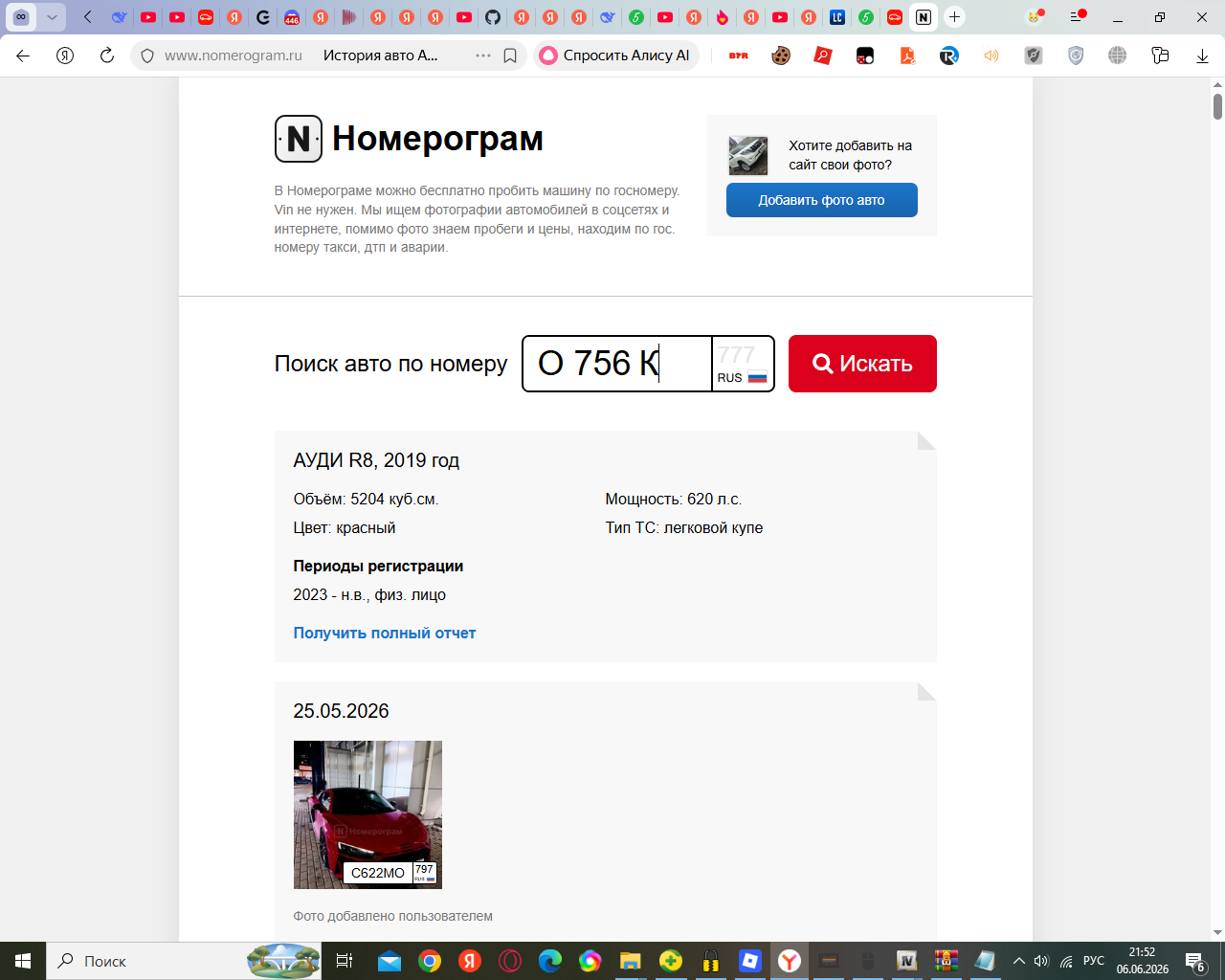Image resolution: width=1225 pixels, height=980 pixels.
Task: Bookmark this page with the bookmark icon
Action: click(x=510, y=56)
